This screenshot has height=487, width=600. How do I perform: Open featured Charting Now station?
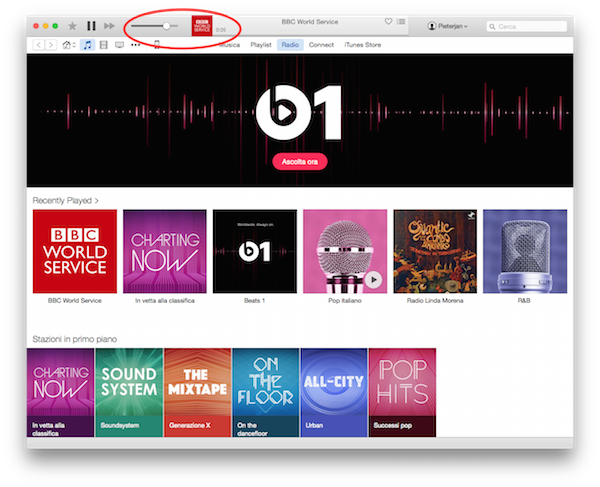pos(60,393)
